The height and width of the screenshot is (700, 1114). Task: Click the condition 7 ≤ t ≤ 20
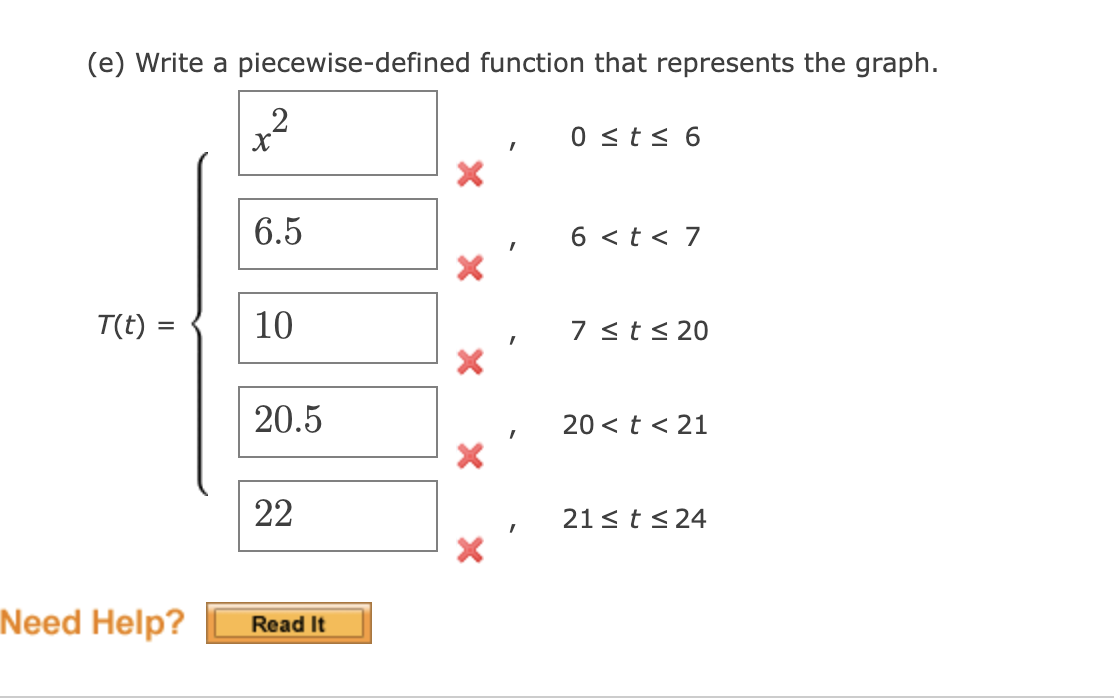640,331
